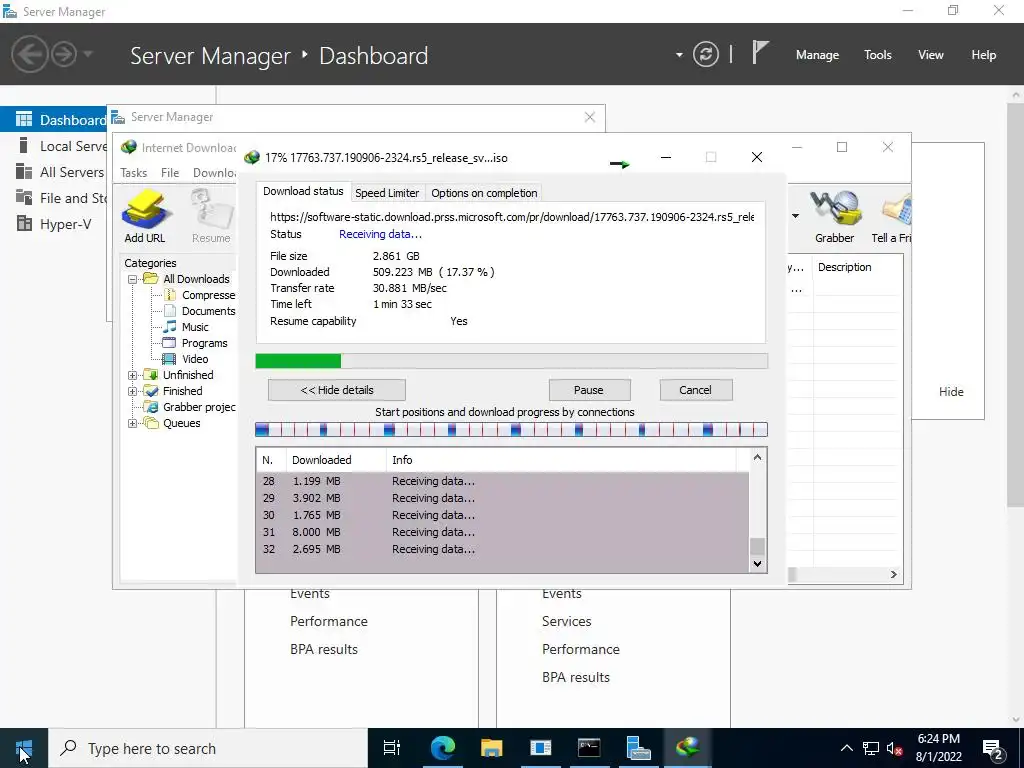1024x768 pixels.
Task: Click the Server Manager back arrow
Action: tap(29, 54)
